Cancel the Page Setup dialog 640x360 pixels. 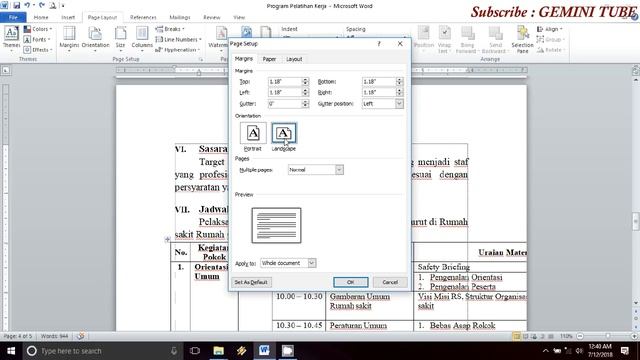[x=390, y=282]
